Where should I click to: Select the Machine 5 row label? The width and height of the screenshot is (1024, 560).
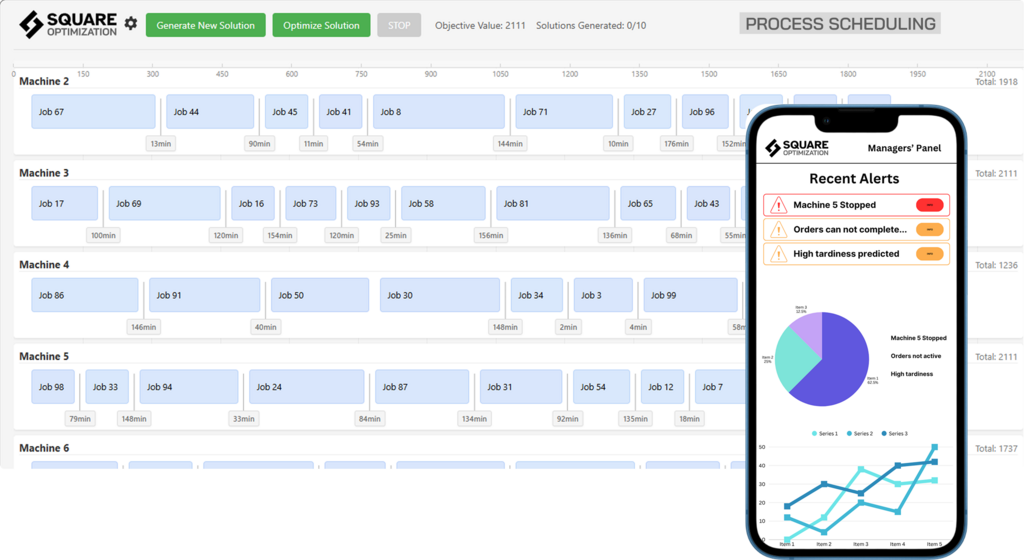pyautogui.click(x=44, y=356)
